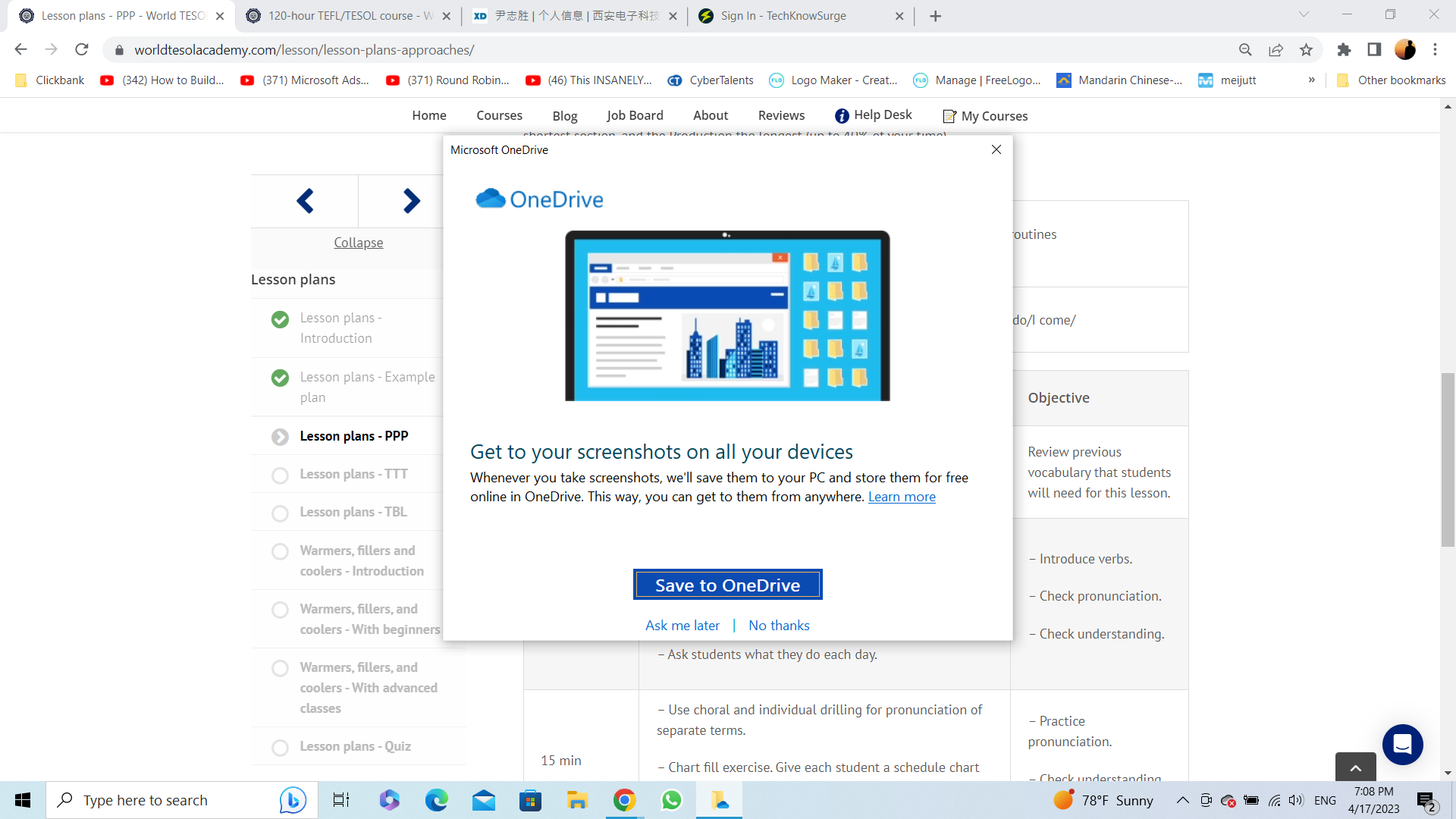Open CyberTalents bookmark
The width and height of the screenshot is (1456, 819).
pos(711,80)
